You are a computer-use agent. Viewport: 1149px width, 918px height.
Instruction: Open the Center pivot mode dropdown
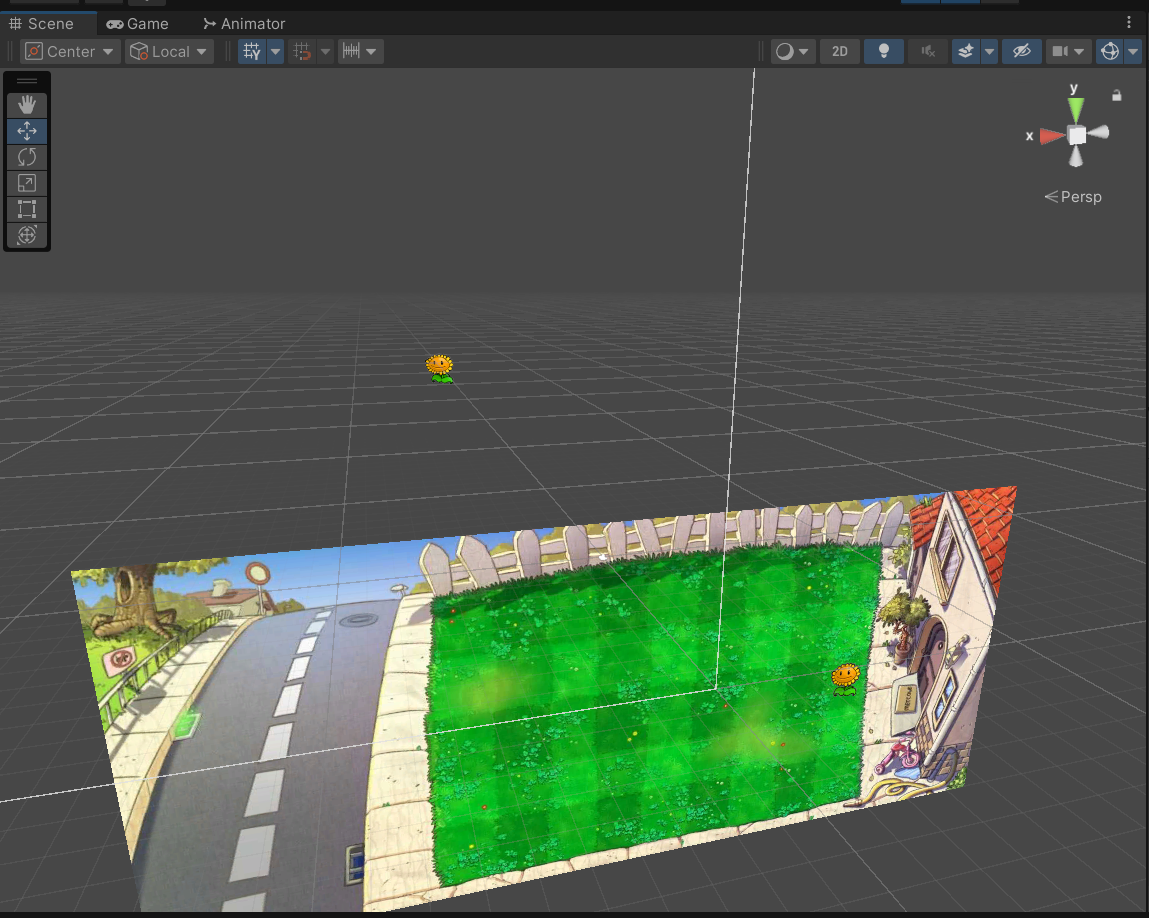[70, 51]
